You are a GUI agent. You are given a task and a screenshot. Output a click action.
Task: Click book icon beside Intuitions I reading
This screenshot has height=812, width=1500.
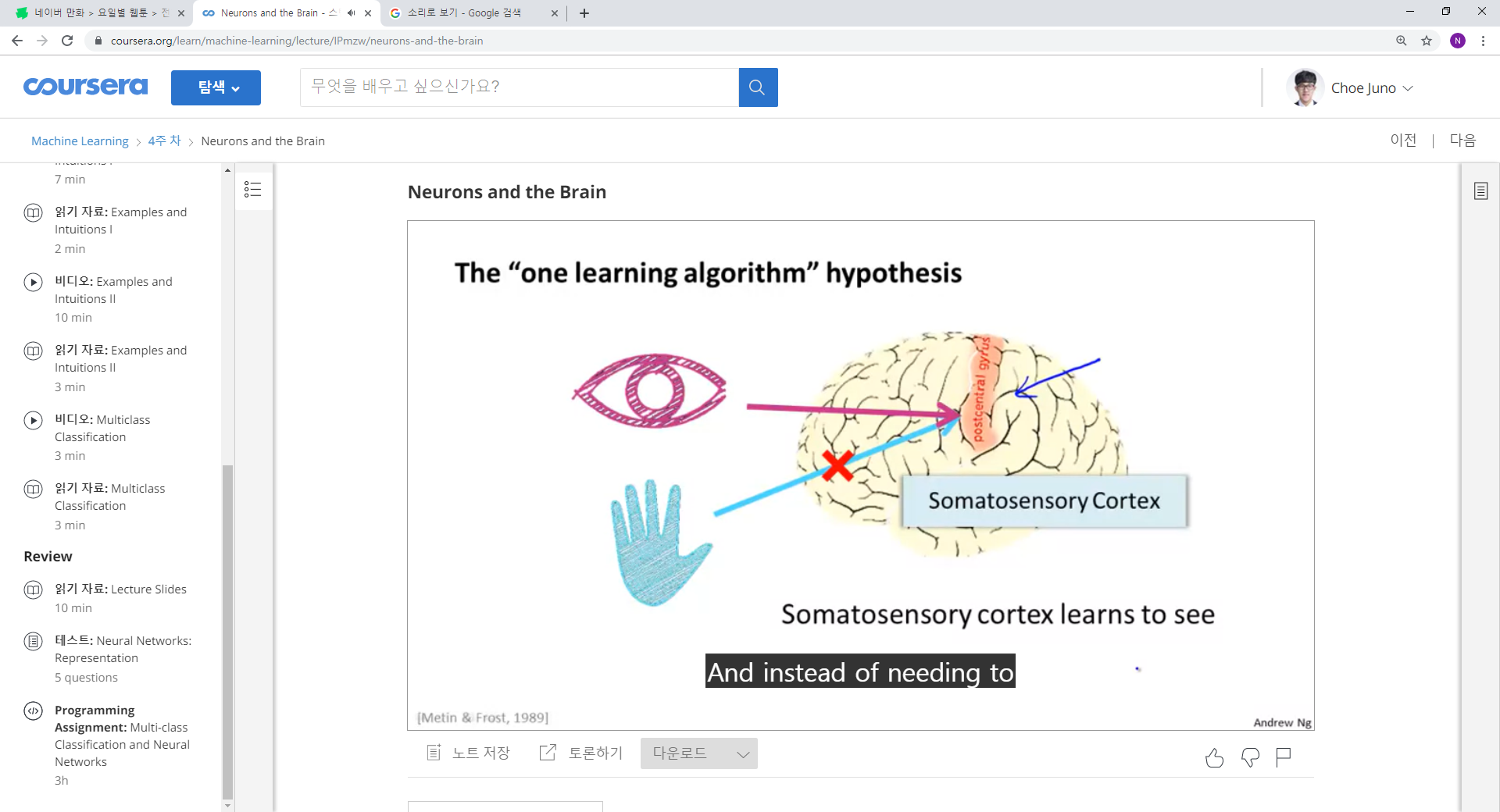33,212
